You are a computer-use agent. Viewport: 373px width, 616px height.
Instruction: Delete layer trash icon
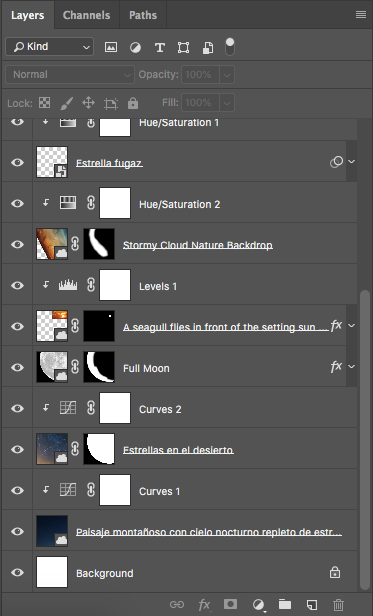(338, 604)
